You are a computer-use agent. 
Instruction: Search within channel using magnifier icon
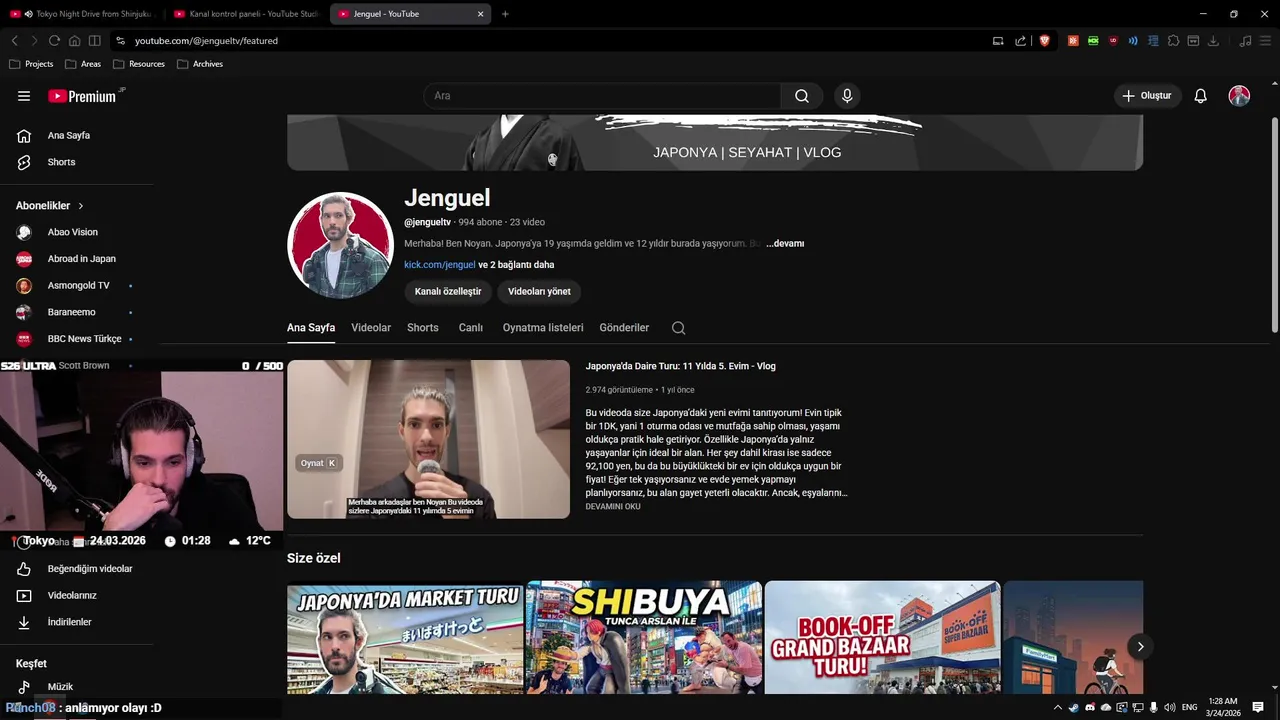click(679, 328)
